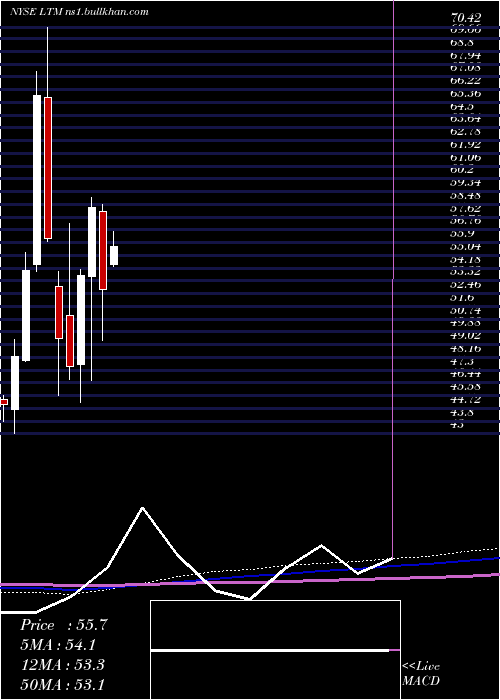The width and height of the screenshot is (500, 700).
Task: Select the 47.3 axis value
Action: [463, 361]
